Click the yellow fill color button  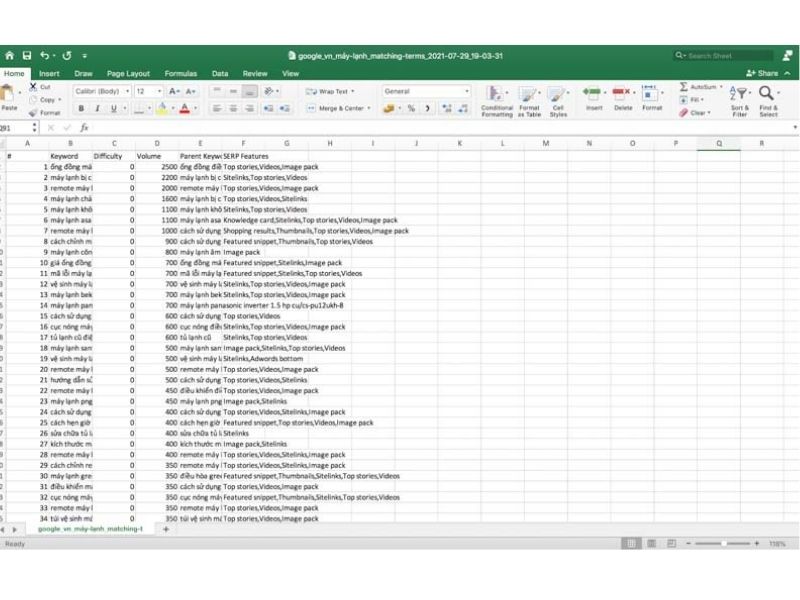[x=162, y=108]
